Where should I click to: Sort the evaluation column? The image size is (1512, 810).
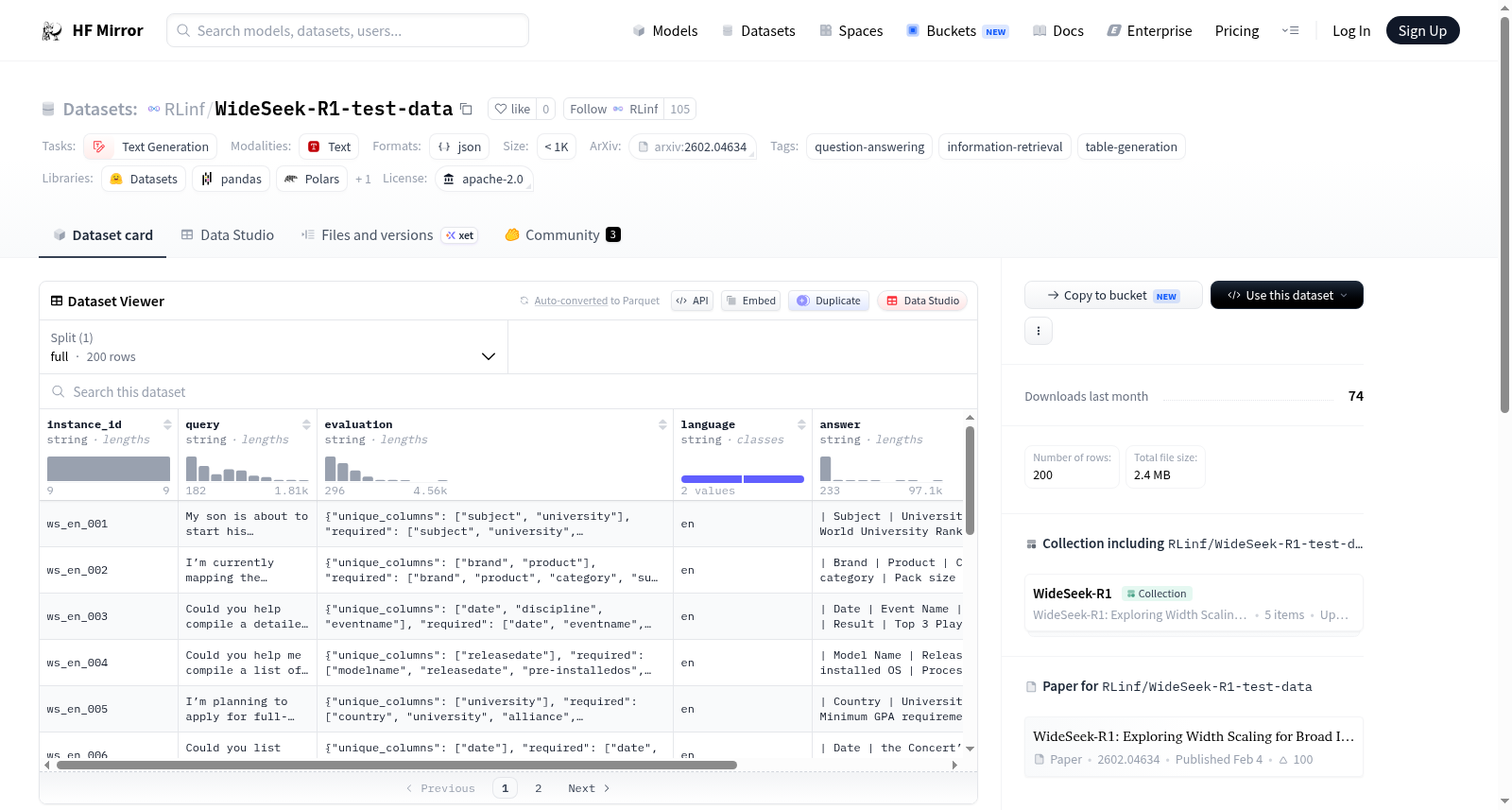(x=662, y=424)
